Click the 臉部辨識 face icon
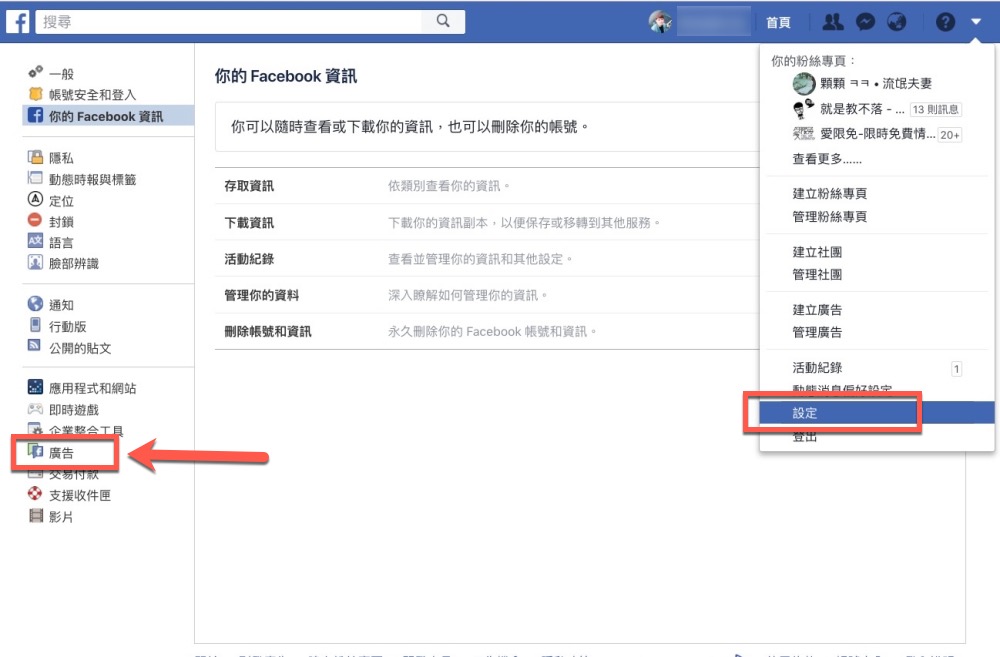1000x657 pixels. (35, 262)
